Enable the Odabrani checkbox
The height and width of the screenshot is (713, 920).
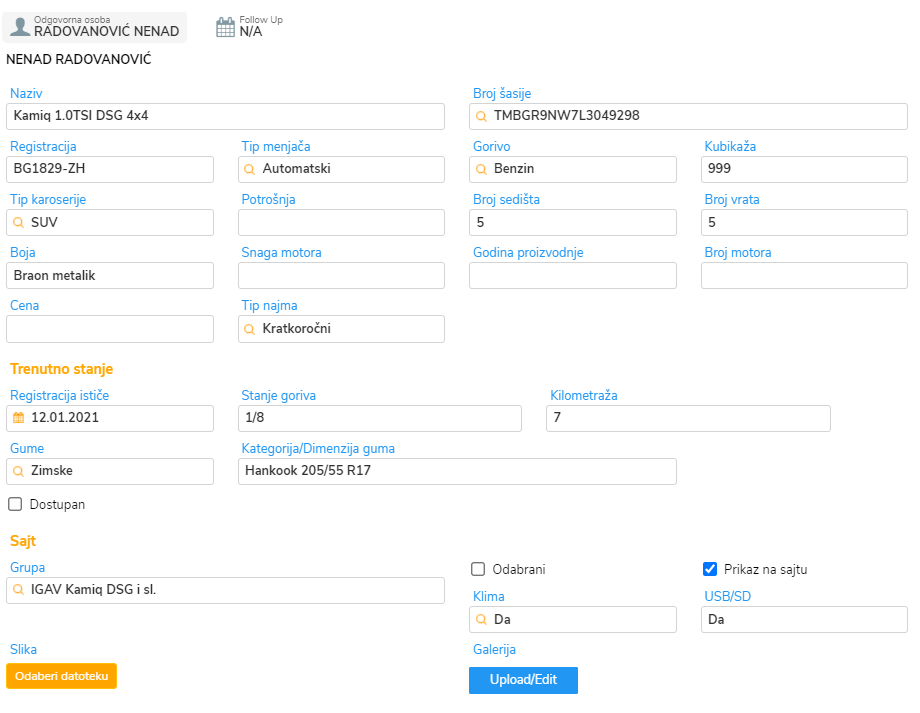point(478,569)
